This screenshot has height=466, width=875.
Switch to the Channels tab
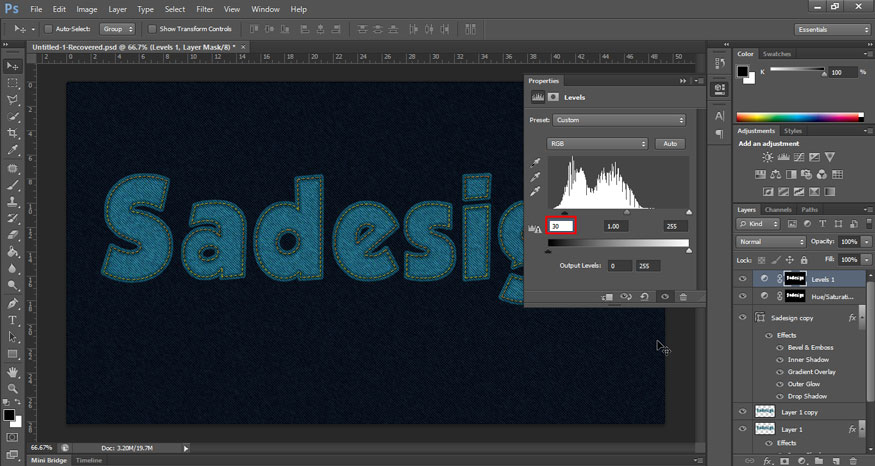click(778, 210)
